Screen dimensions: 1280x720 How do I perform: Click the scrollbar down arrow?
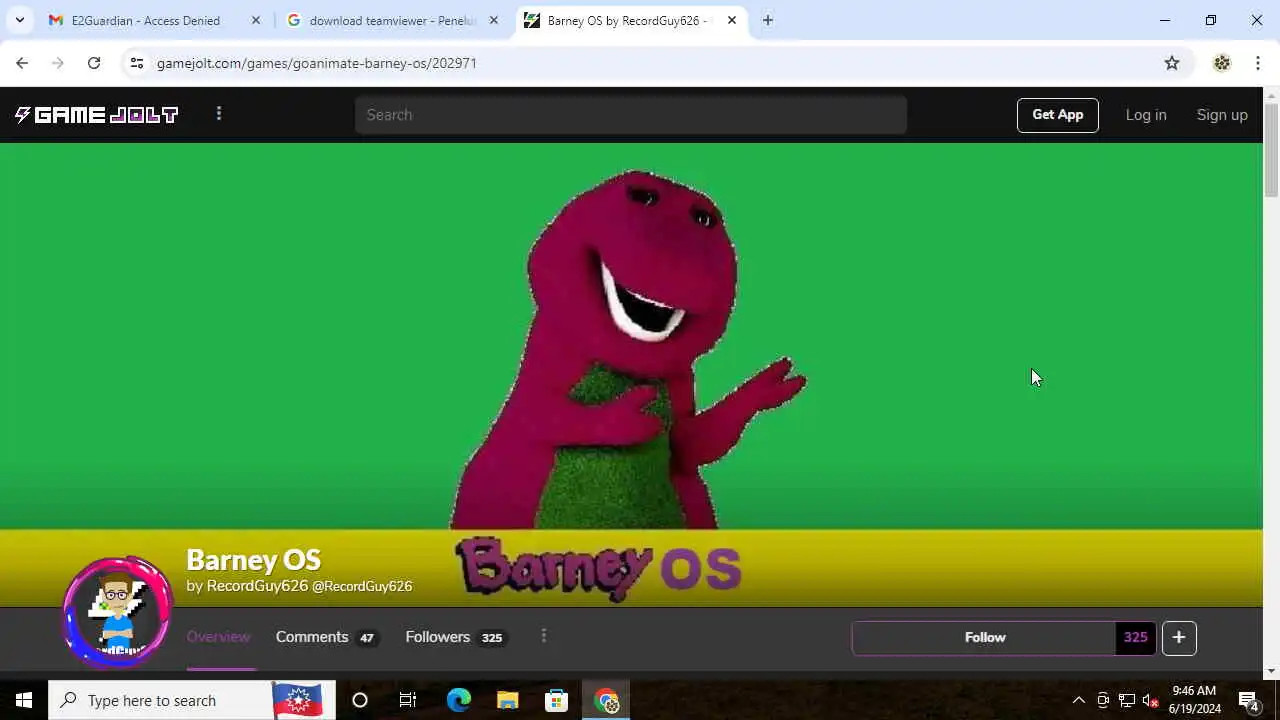(1272, 671)
